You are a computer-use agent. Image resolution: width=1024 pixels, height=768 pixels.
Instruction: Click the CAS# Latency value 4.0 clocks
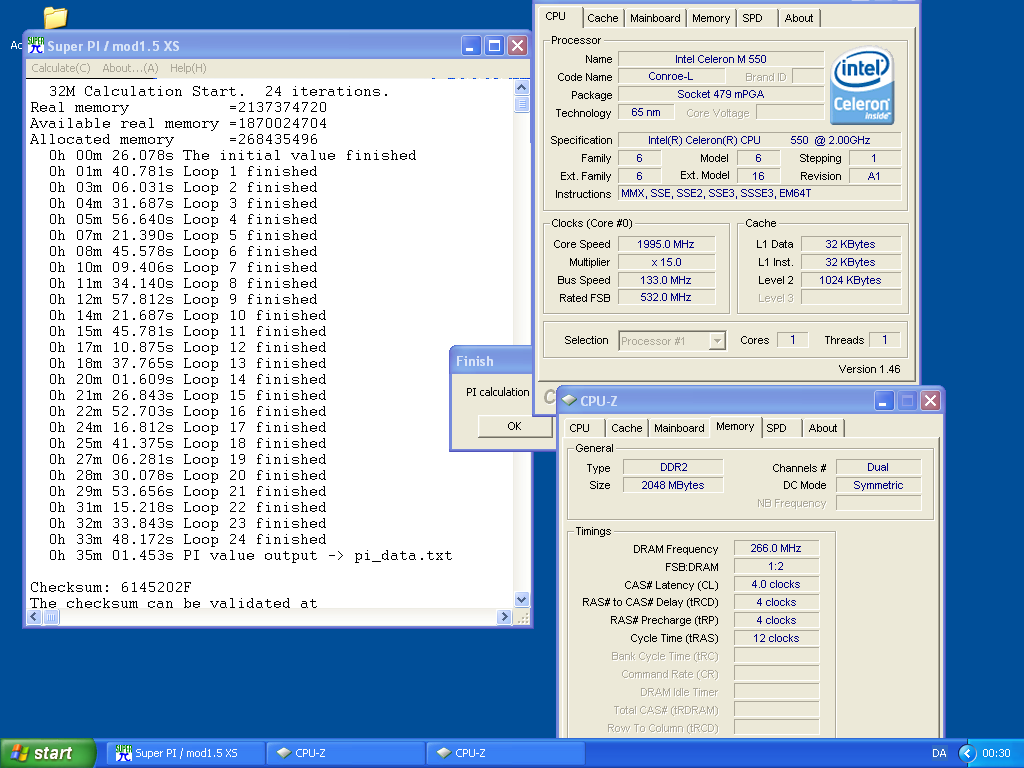click(776, 584)
